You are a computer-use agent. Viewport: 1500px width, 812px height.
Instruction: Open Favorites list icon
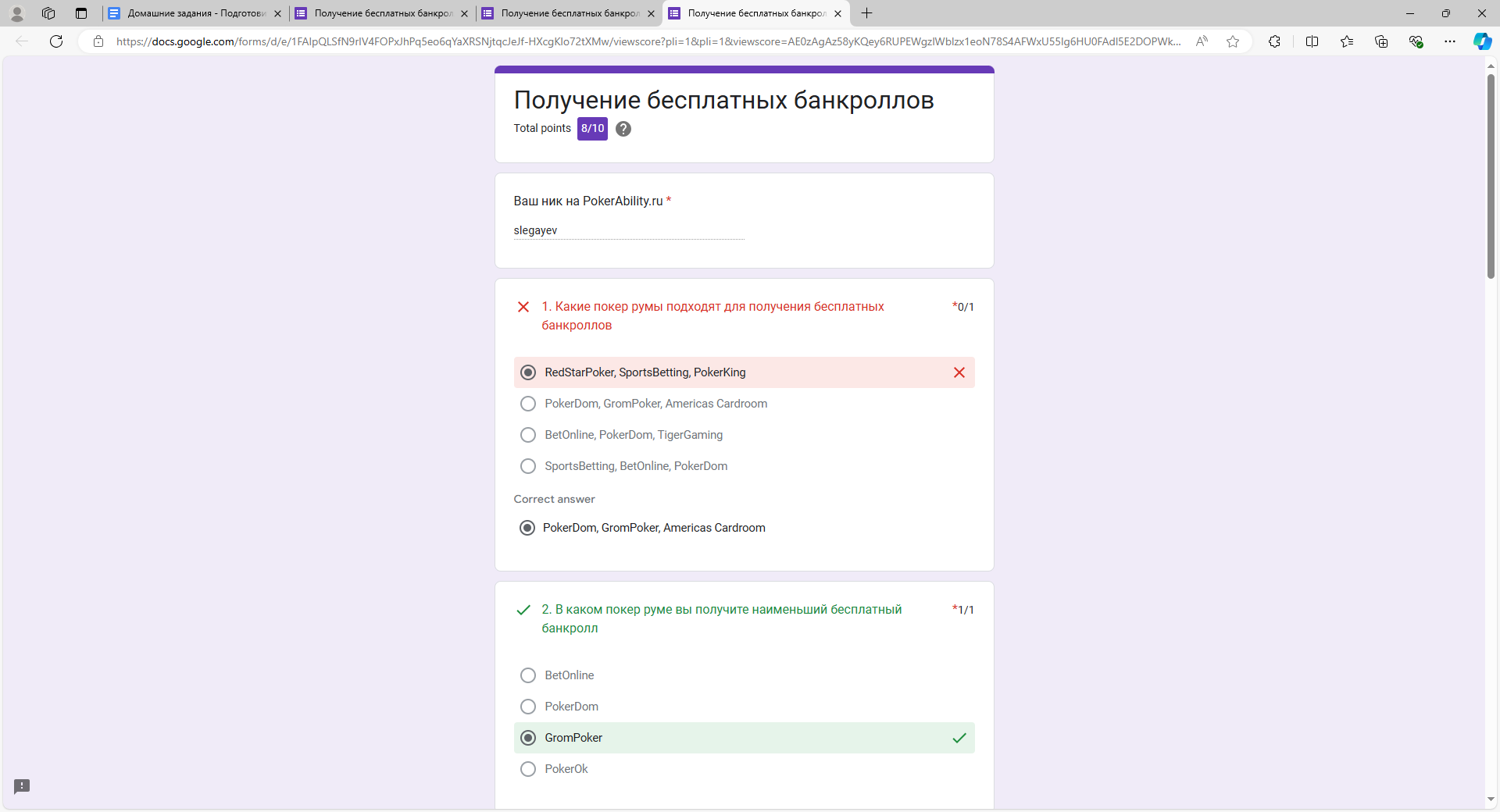pyautogui.click(x=1347, y=41)
